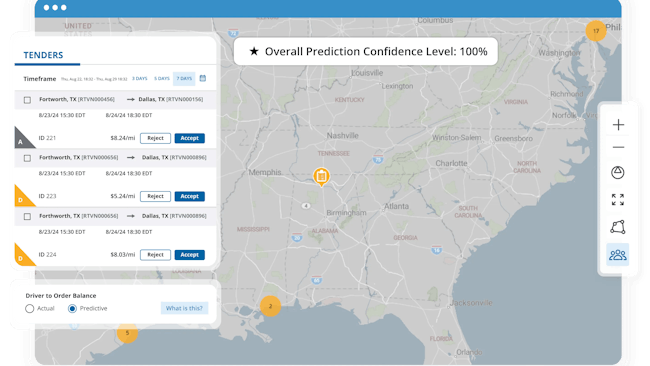This screenshot has height=366, width=650.
Task: Open the orange cluster marker labeled 2
Action: [x=270, y=306]
